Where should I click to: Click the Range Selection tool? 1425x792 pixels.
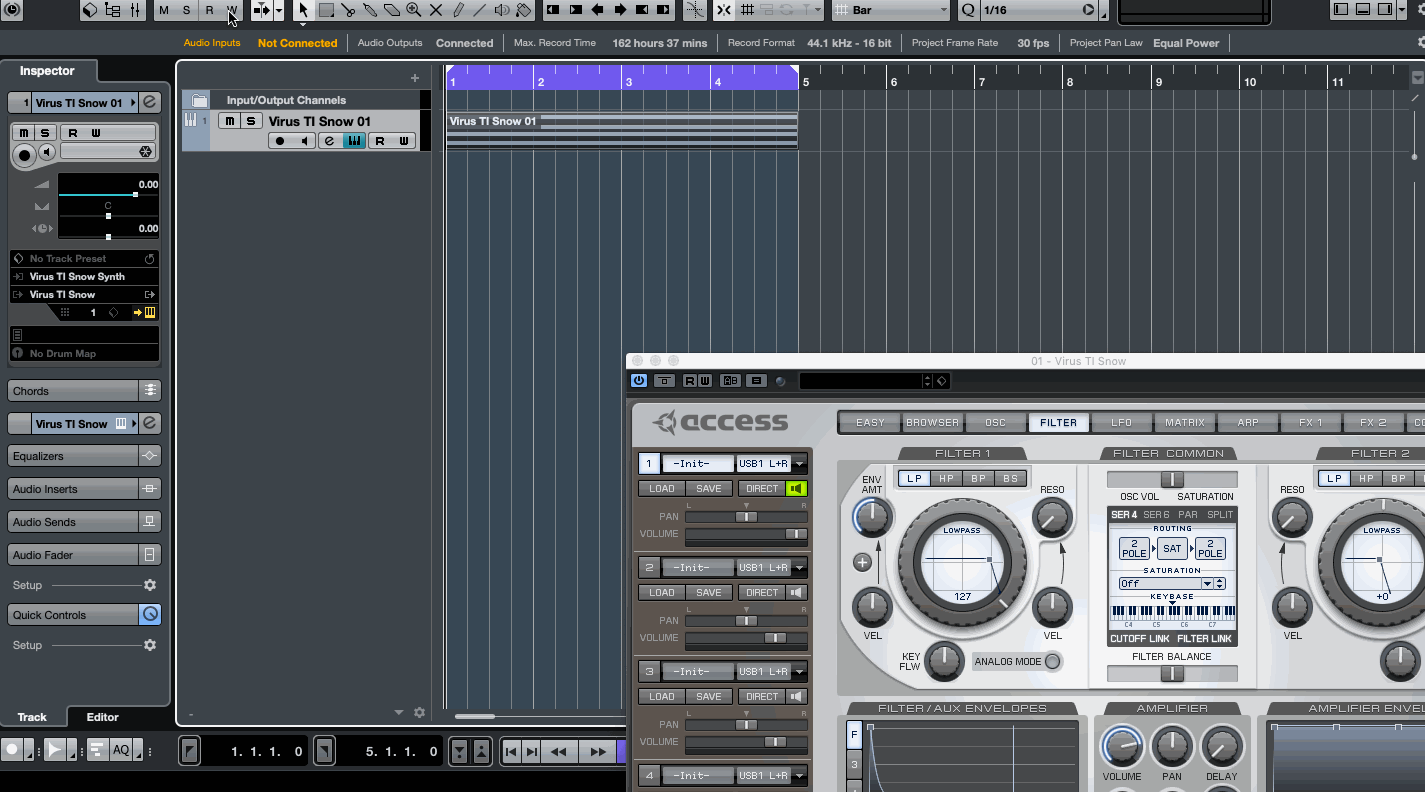(x=326, y=11)
